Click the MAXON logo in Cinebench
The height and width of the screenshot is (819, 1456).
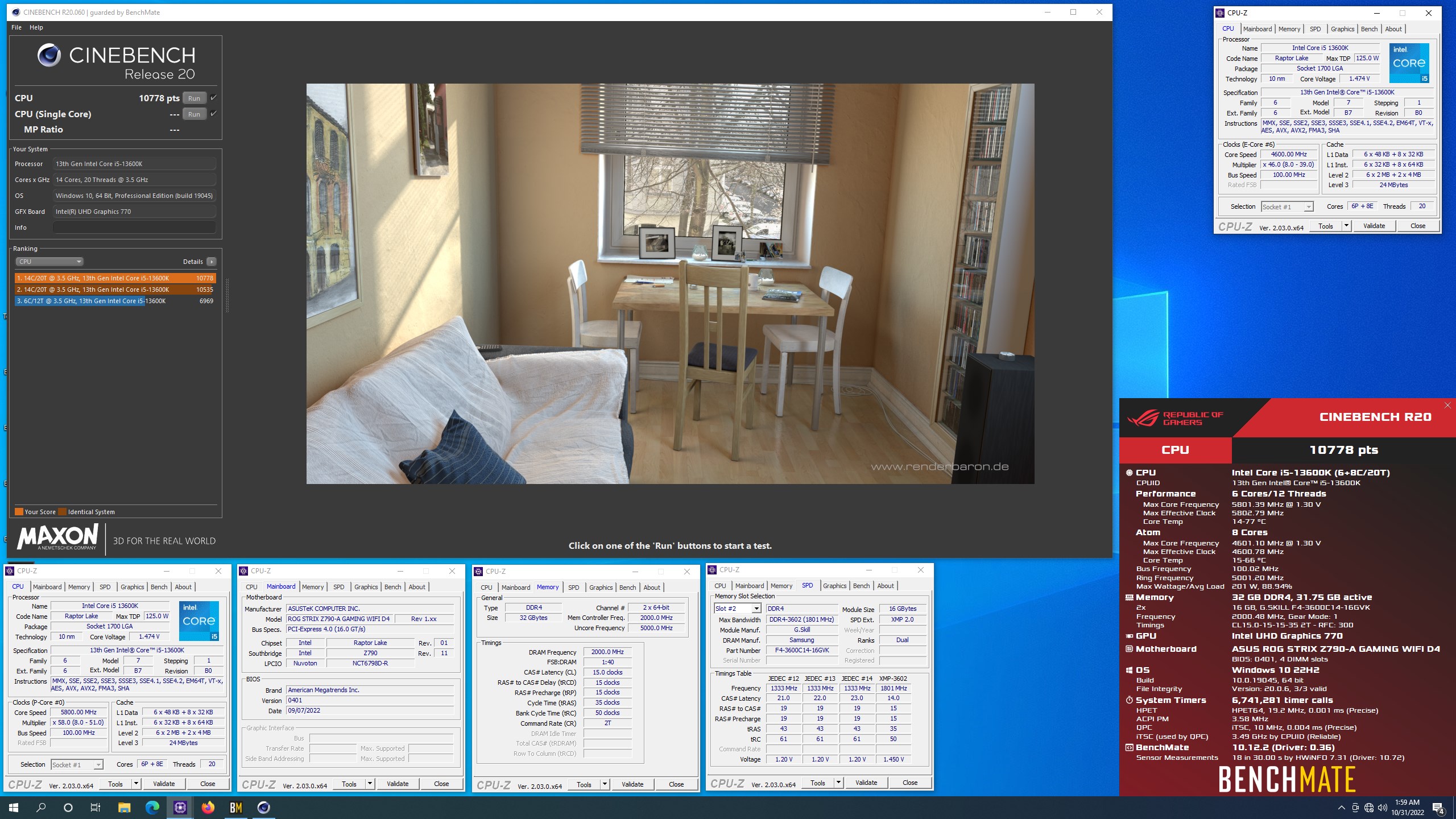[x=57, y=537]
